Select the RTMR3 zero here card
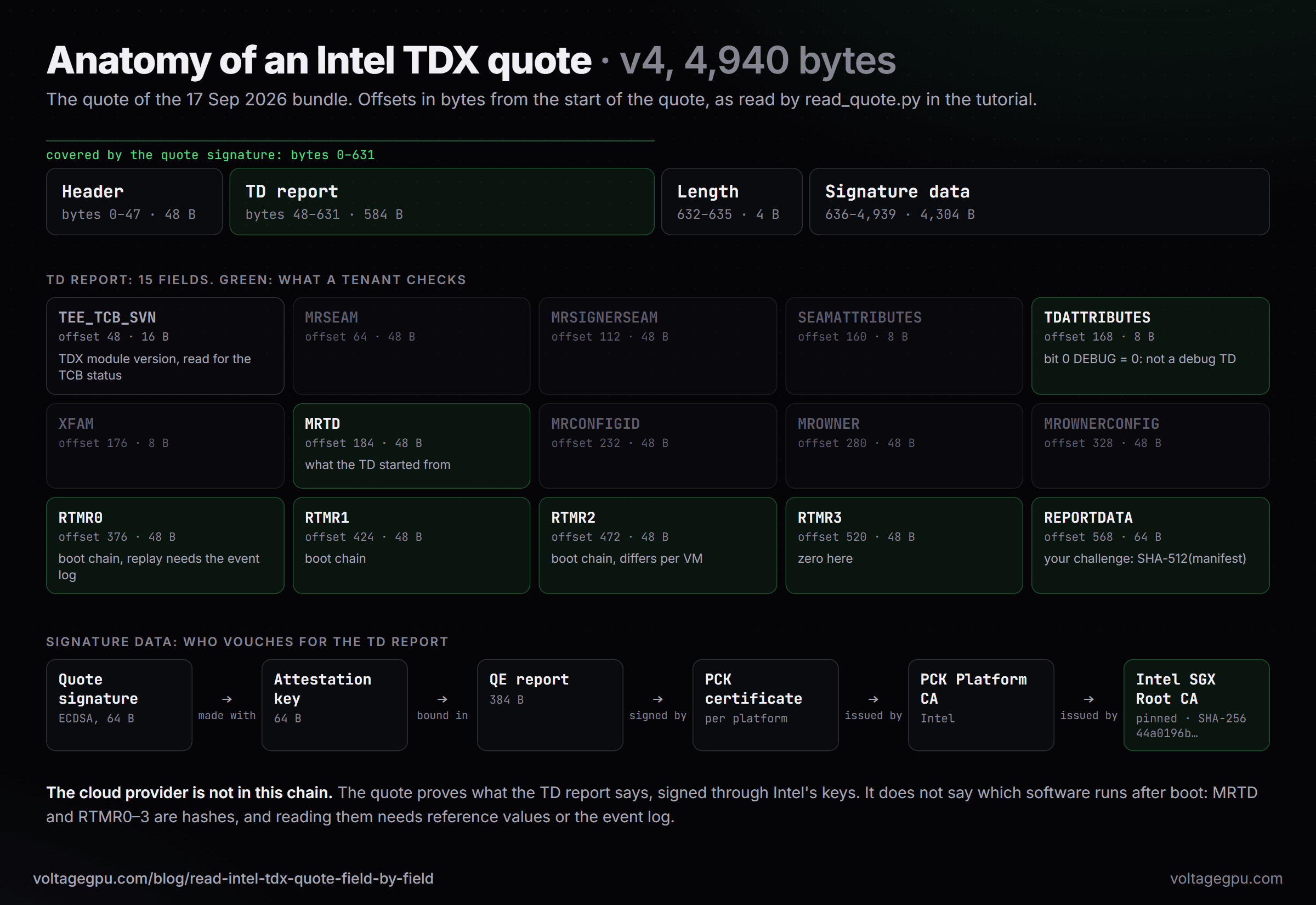 tap(904, 546)
